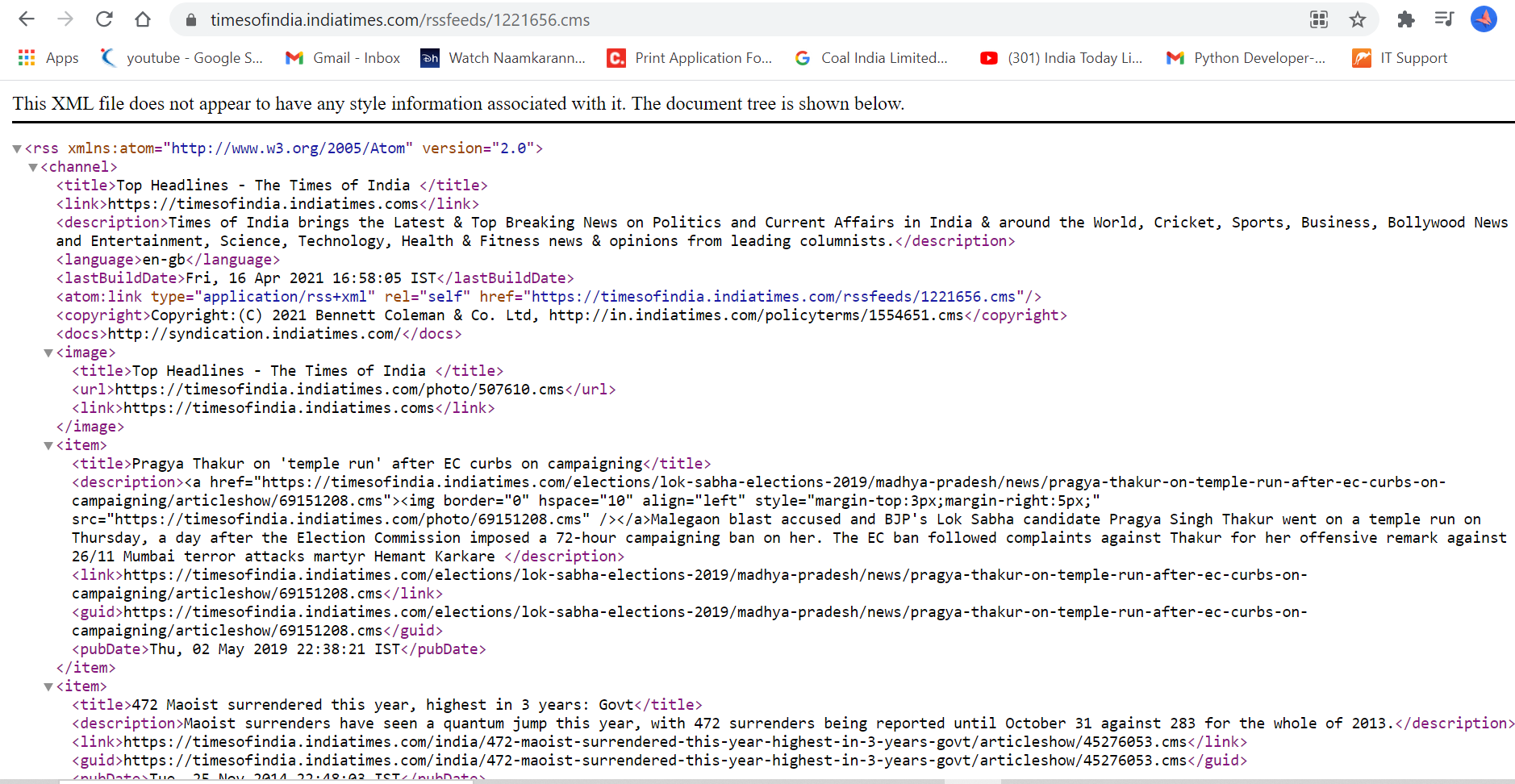Open the Extensions puzzle-piece icon
Viewport: 1515px width, 784px height.
pyautogui.click(x=1405, y=19)
